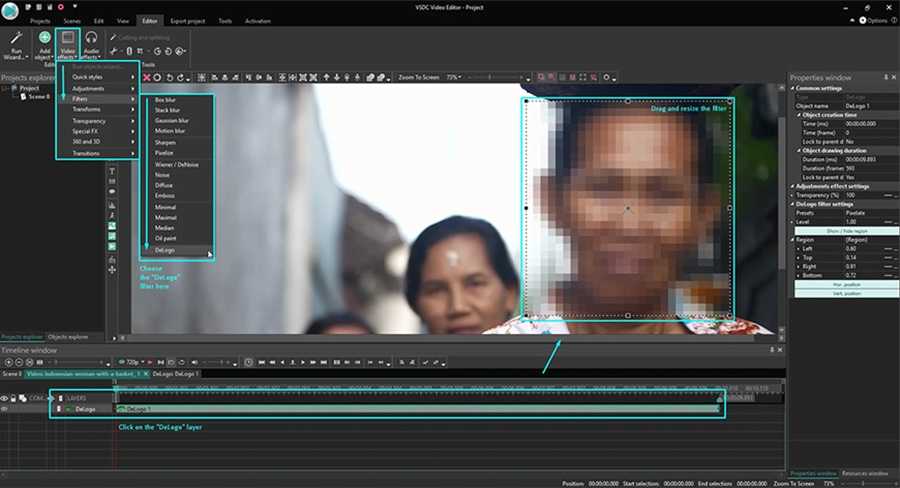
Task: Toggle the lock icon on top layer row
Action: (x=14, y=398)
